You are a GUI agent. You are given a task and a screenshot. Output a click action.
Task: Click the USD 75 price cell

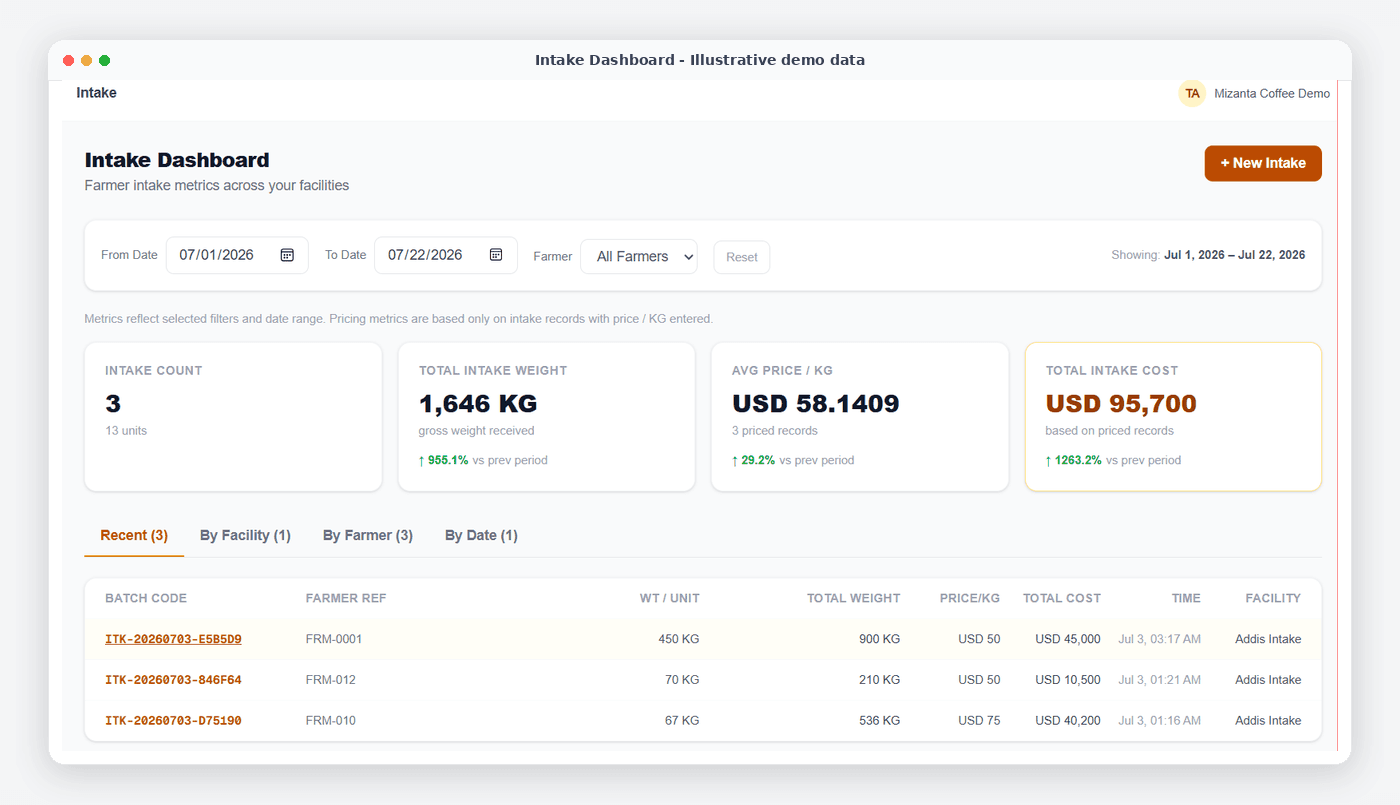click(979, 721)
